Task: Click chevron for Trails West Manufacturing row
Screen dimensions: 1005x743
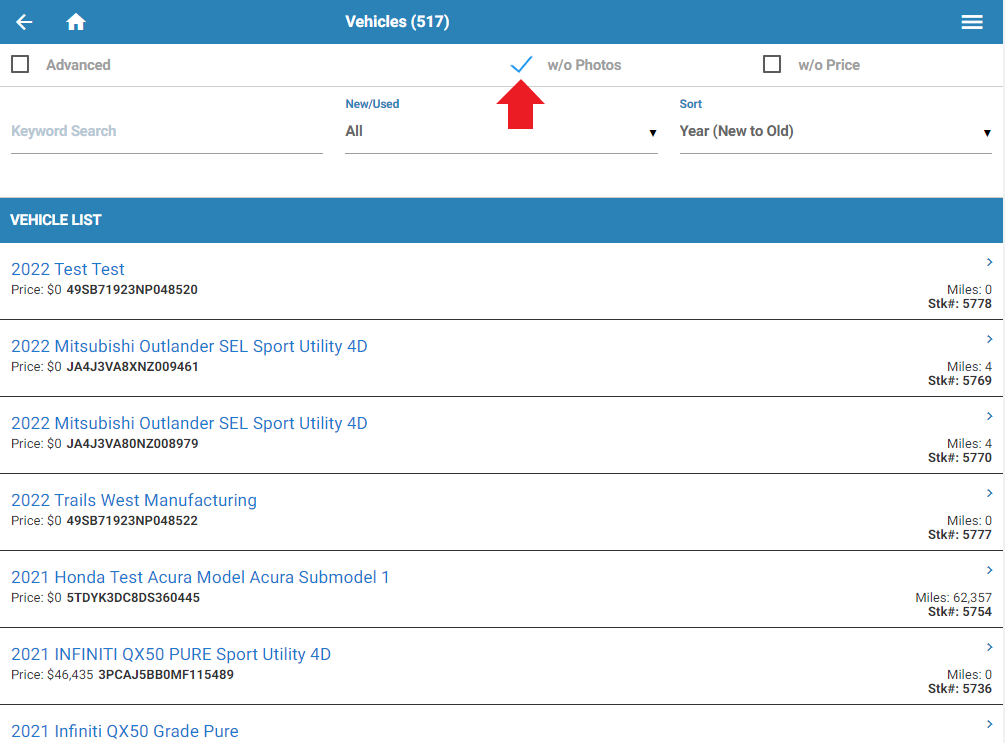Action: (990, 493)
